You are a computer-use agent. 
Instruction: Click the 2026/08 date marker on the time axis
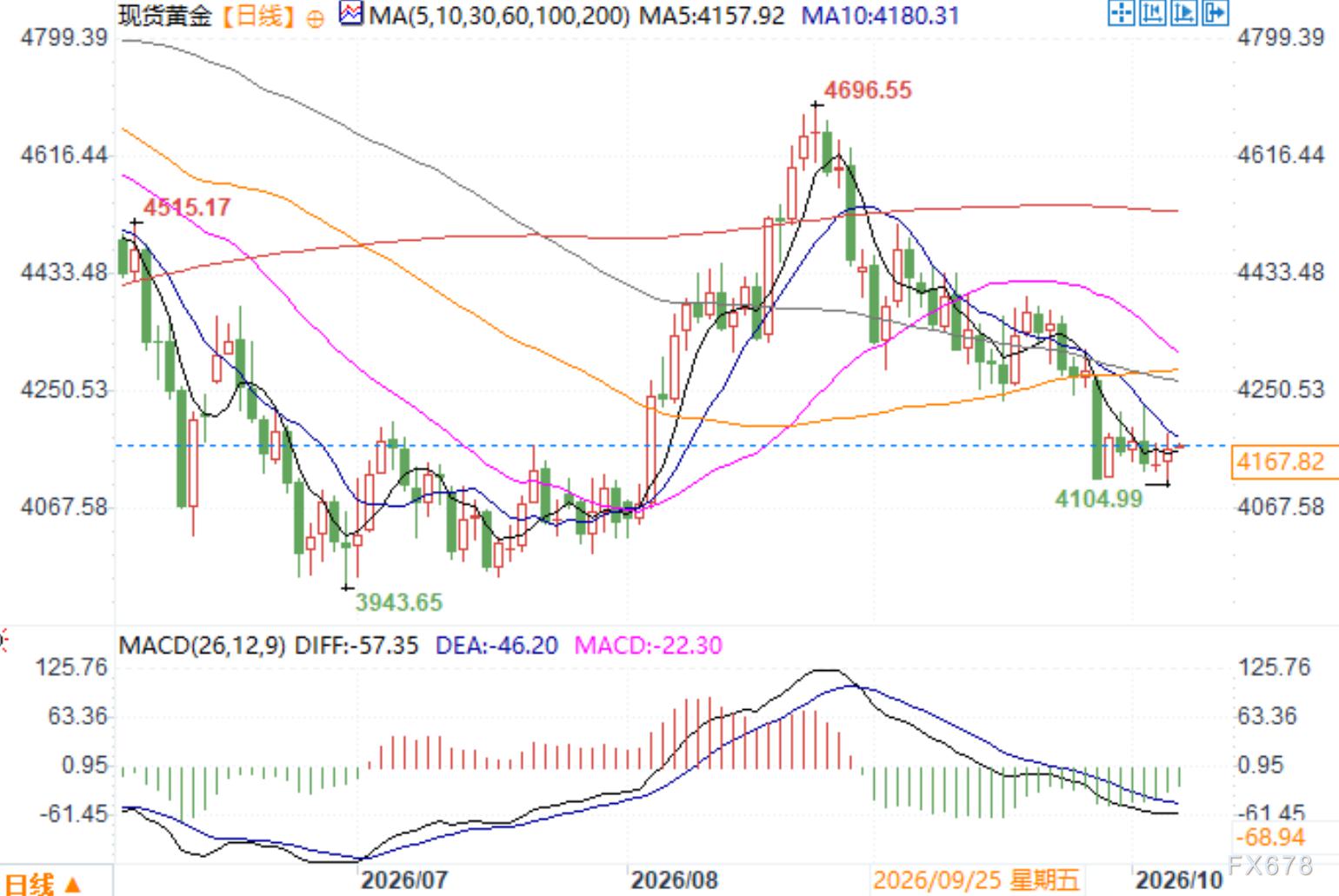[x=675, y=880]
